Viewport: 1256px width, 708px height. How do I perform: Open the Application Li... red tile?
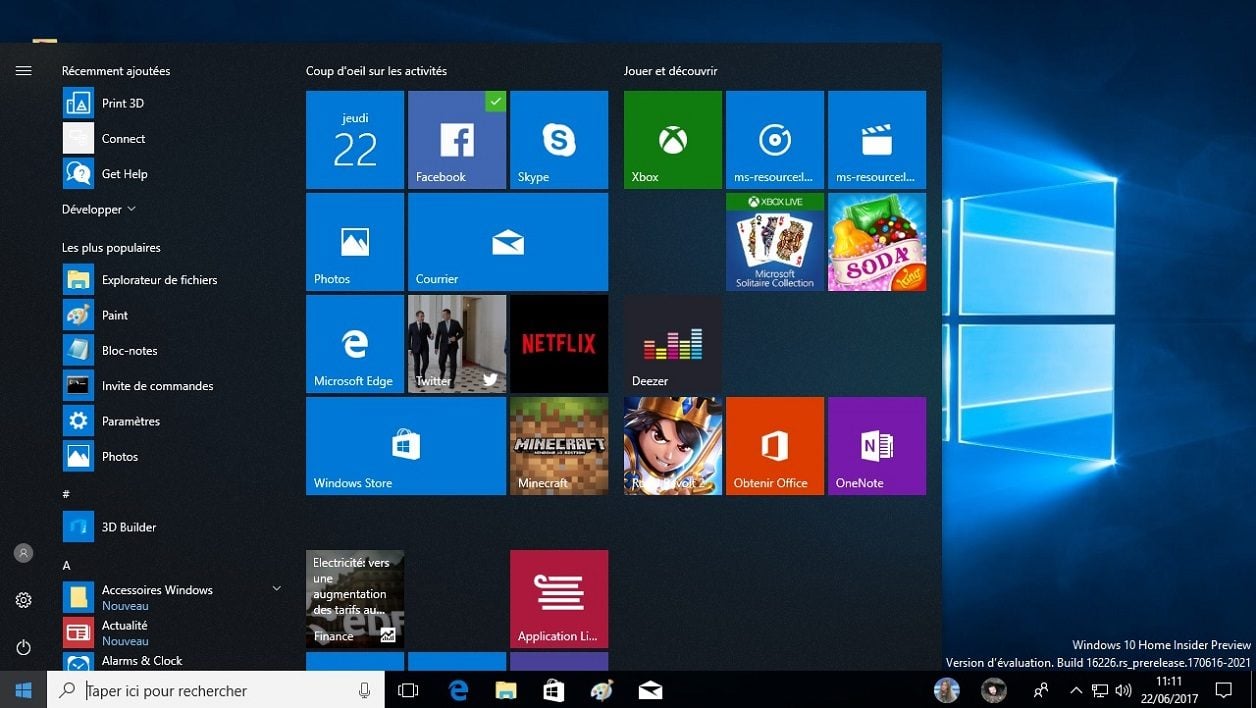point(559,599)
